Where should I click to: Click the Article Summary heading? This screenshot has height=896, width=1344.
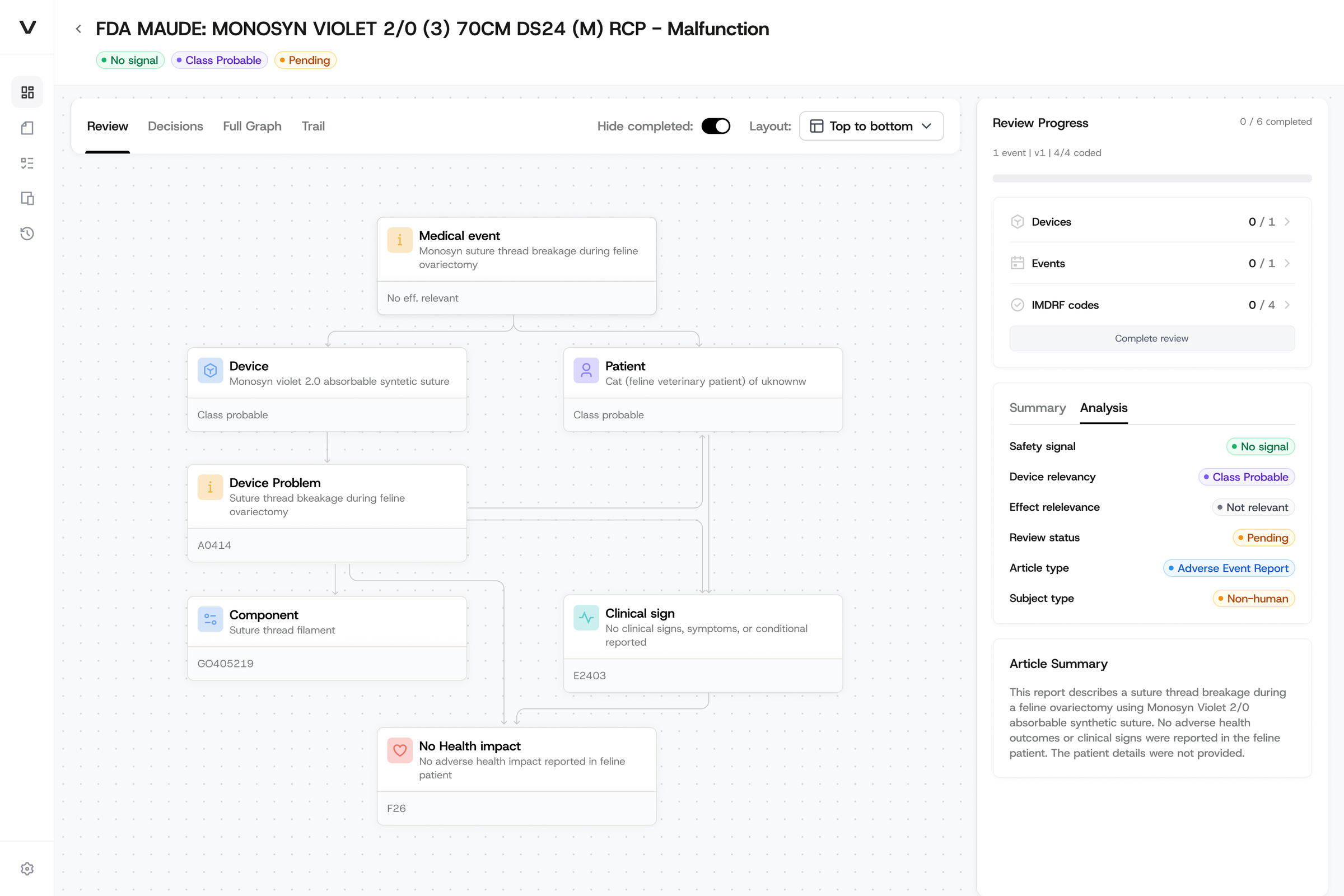click(x=1058, y=664)
